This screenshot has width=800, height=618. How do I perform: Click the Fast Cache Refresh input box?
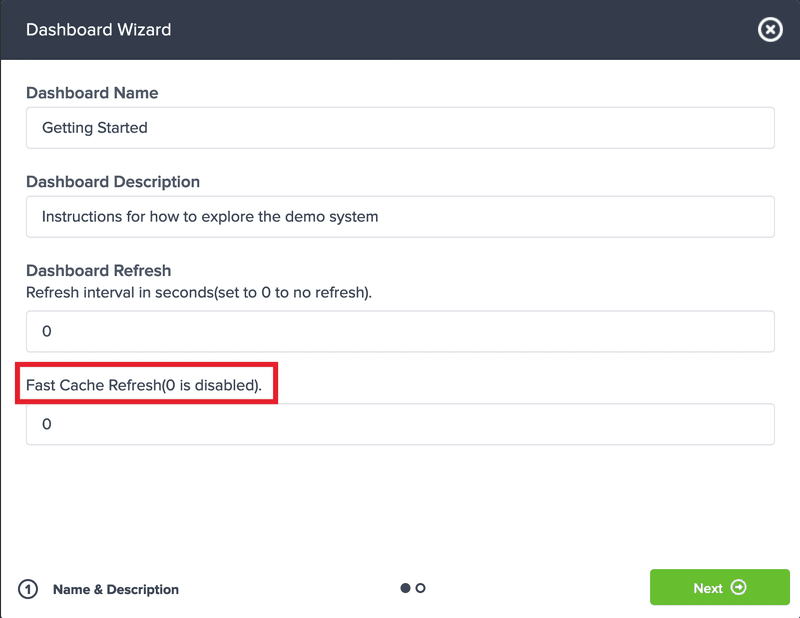[x=400, y=424]
